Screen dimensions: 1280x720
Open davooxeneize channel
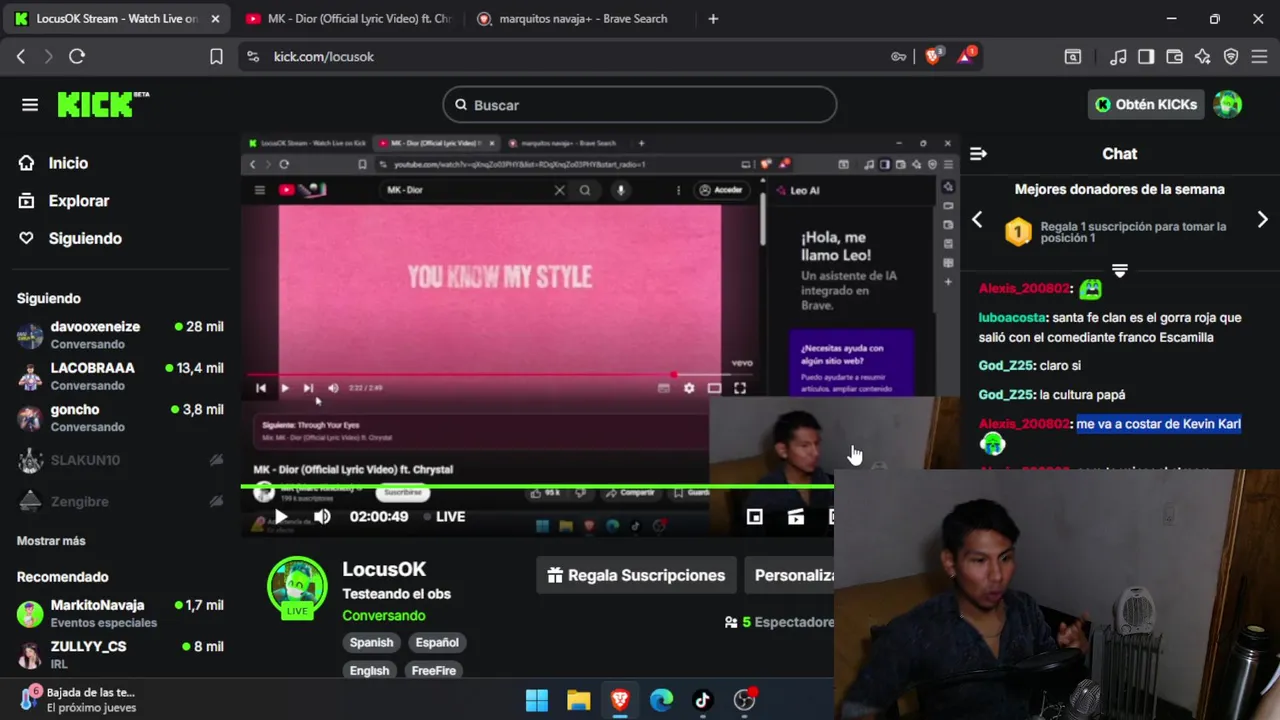pyautogui.click(x=120, y=335)
